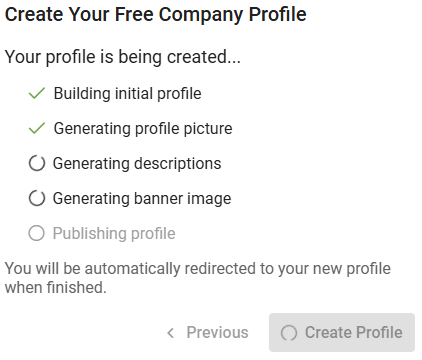
Task: Click the word Previous in the footer
Action: [217, 333]
